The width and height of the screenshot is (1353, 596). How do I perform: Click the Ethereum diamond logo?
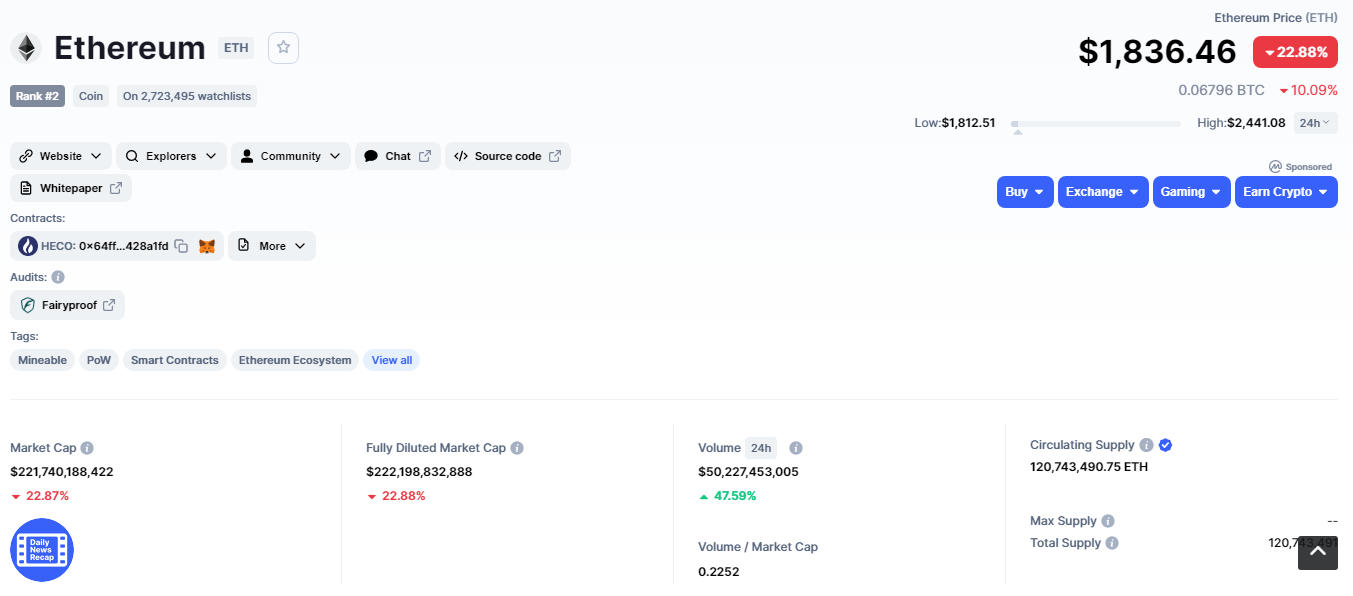pos(26,48)
